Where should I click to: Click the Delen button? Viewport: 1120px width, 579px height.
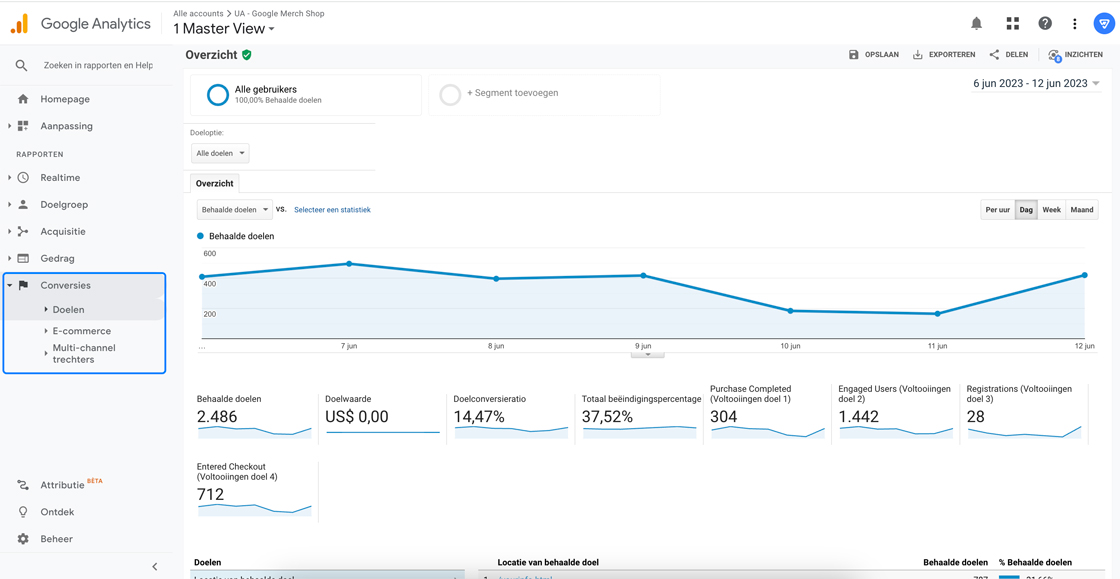click(x=1009, y=54)
